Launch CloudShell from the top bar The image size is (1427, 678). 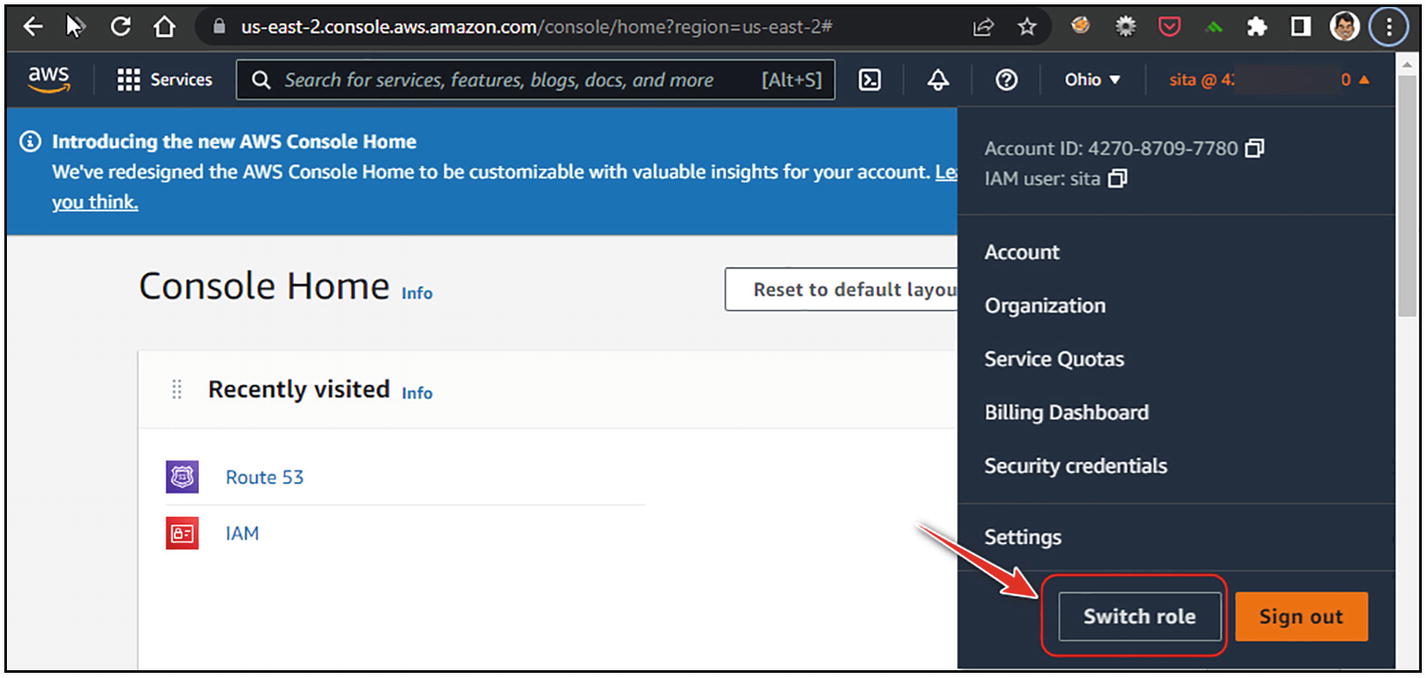point(870,80)
